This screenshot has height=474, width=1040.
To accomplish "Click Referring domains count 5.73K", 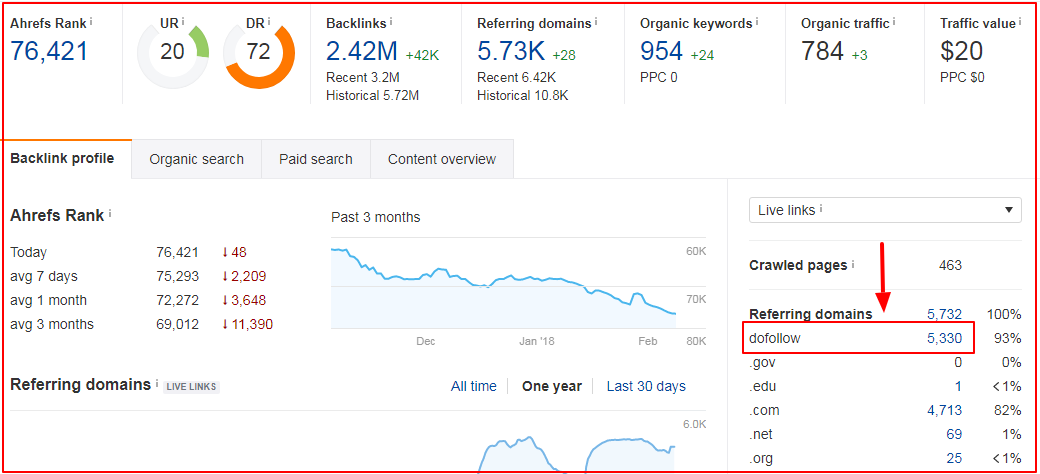I will tap(511, 51).
